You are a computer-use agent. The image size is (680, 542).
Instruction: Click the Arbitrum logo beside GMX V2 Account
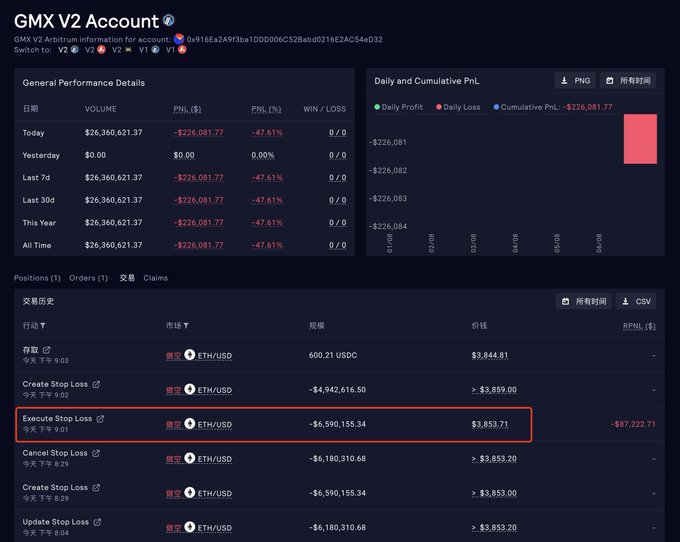pyautogui.click(x=169, y=20)
